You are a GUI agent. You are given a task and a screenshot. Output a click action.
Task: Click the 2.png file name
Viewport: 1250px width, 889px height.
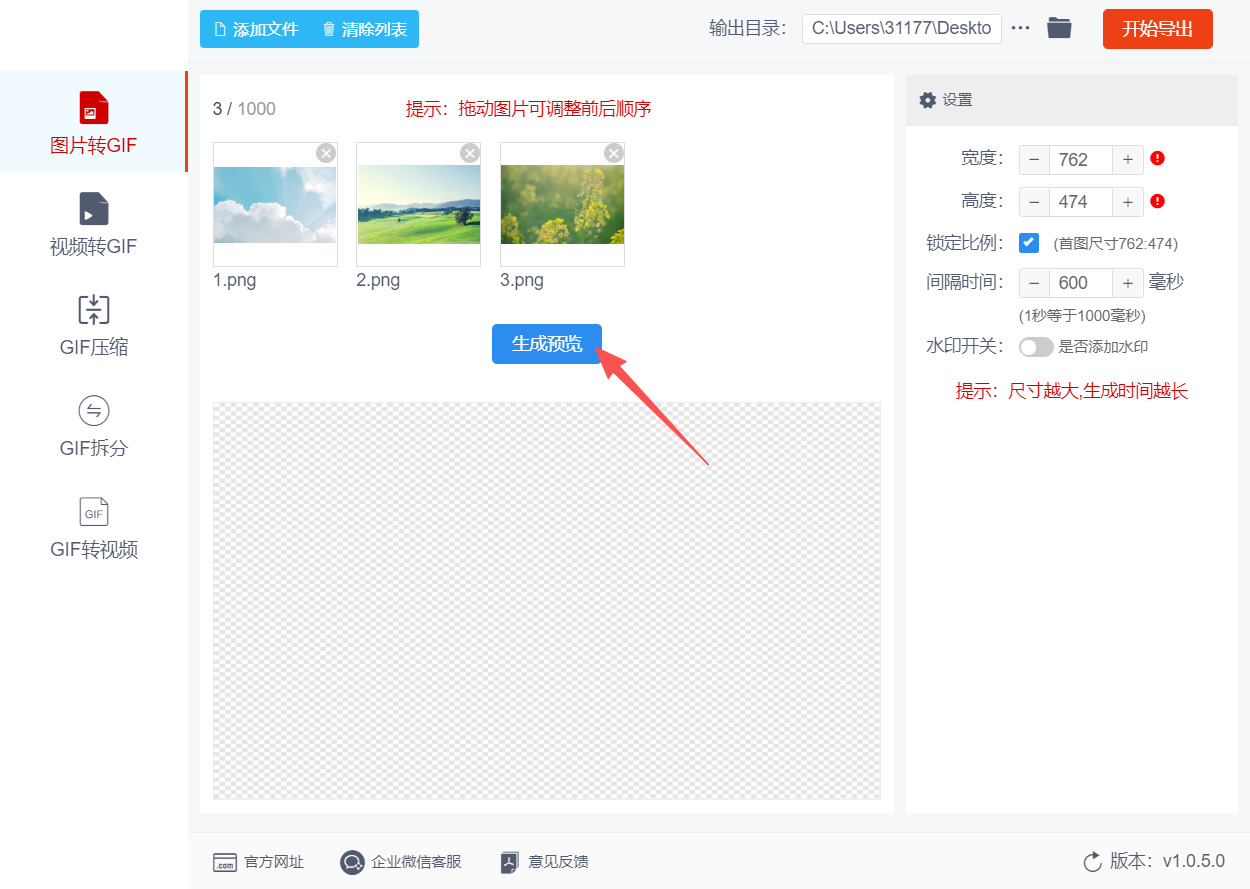click(x=378, y=280)
